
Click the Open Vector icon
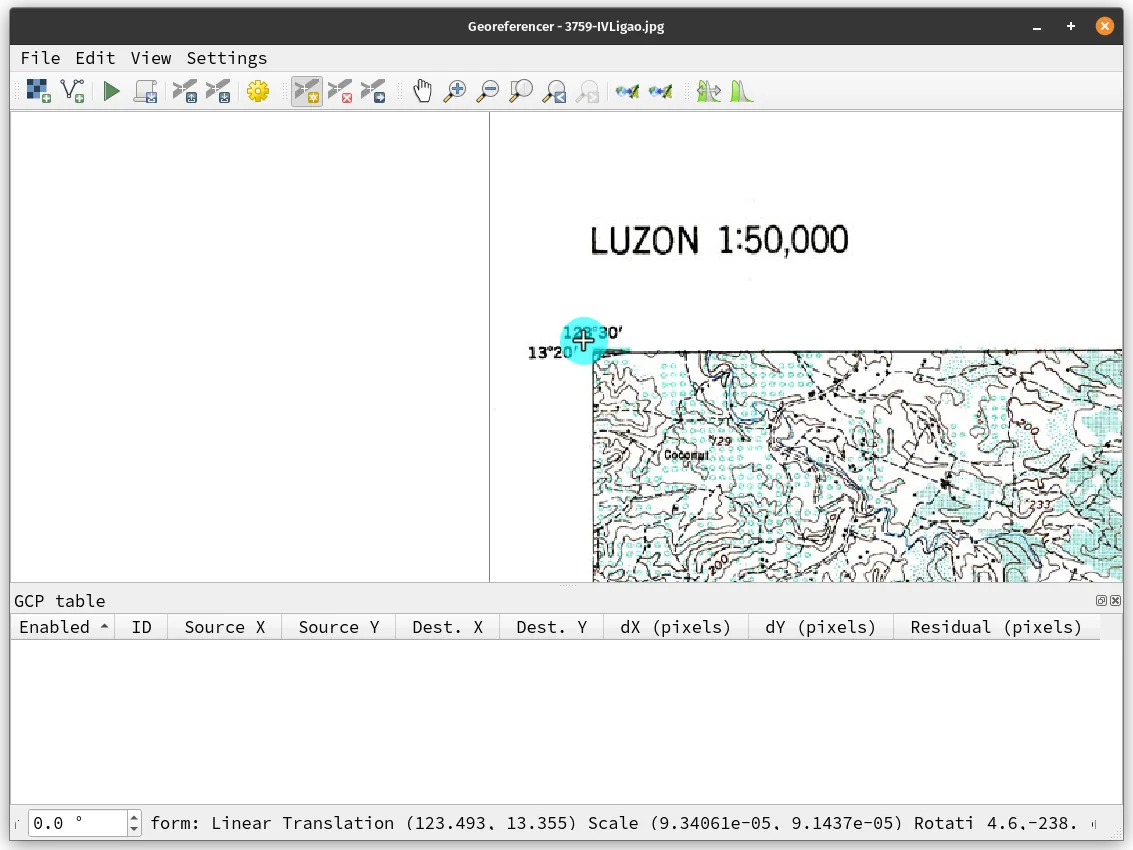click(x=72, y=92)
